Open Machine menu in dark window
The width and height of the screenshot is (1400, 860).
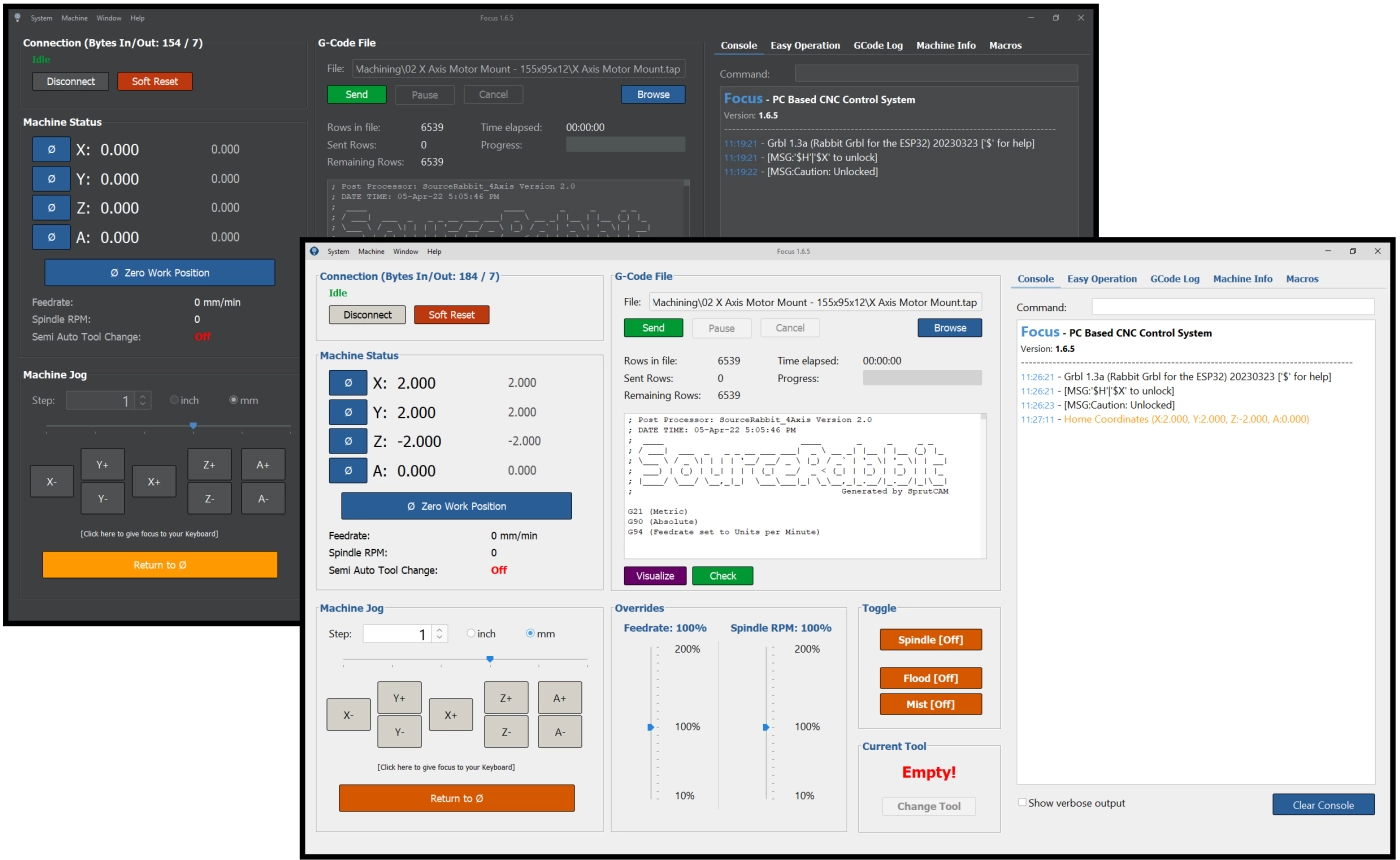tap(74, 18)
